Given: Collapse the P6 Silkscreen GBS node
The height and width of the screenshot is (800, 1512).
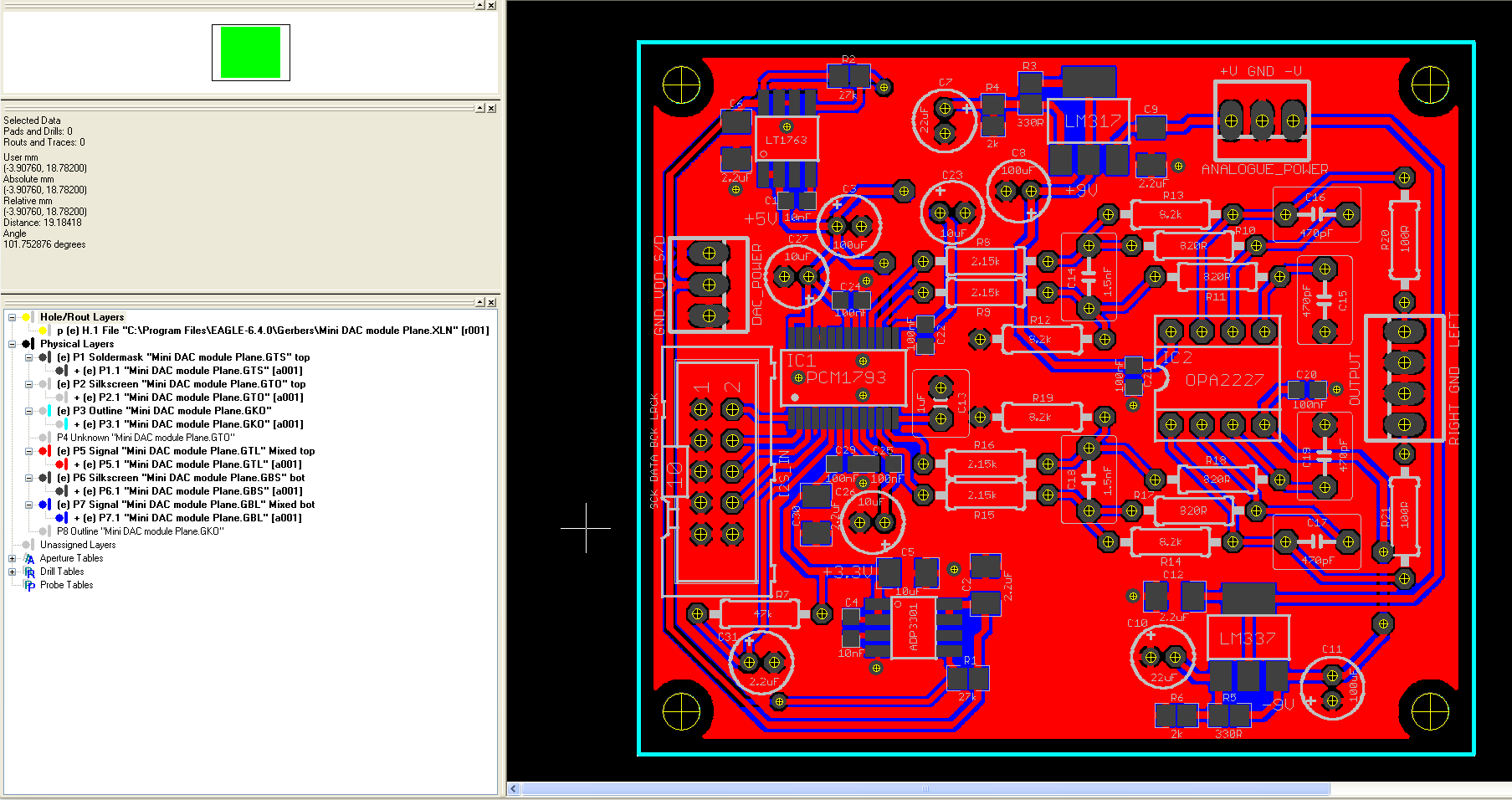Looking at the screenshot, I should [28, 478].
